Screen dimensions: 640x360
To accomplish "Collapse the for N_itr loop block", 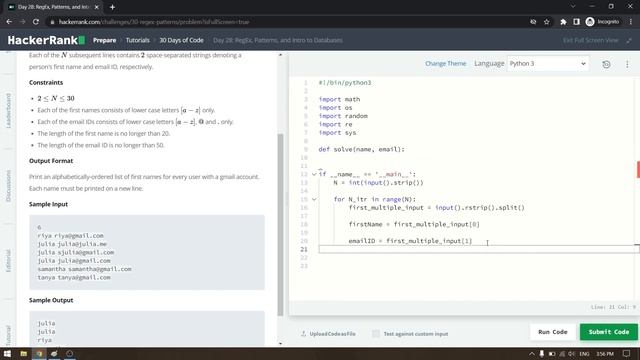I will coord(314,199).
